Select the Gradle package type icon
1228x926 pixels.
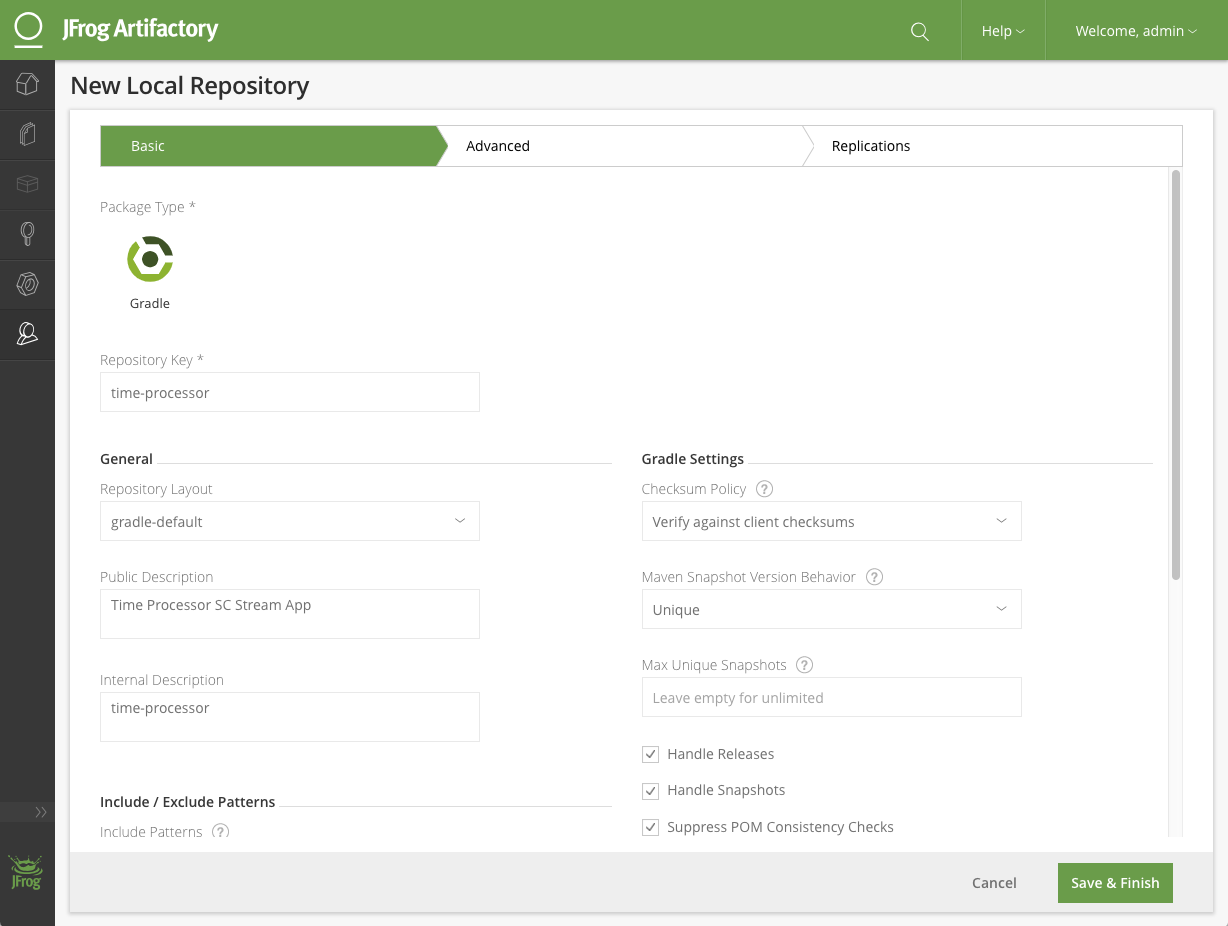tap(150, 260)
